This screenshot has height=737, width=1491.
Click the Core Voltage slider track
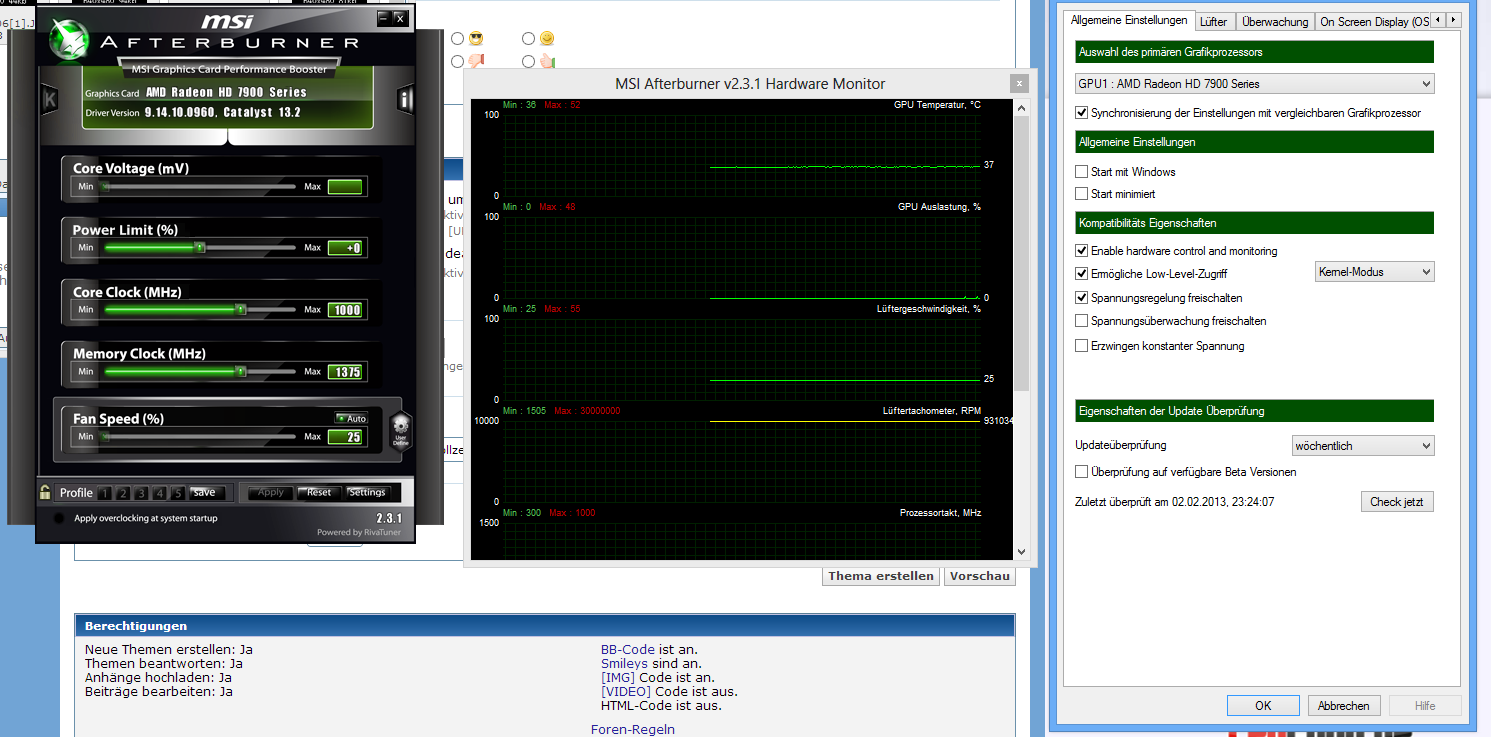(200, 187)
